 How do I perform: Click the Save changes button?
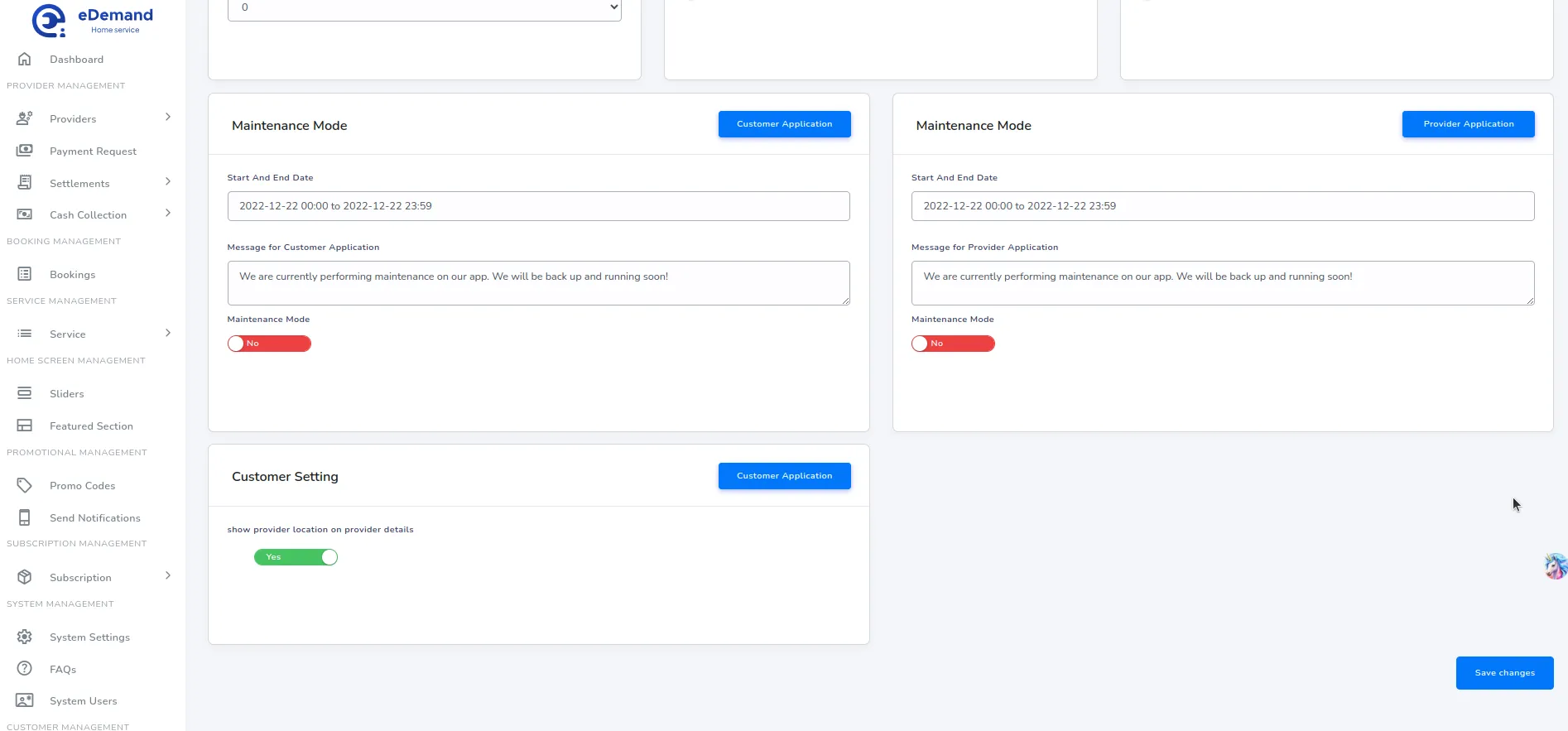tap(1504, 673)
